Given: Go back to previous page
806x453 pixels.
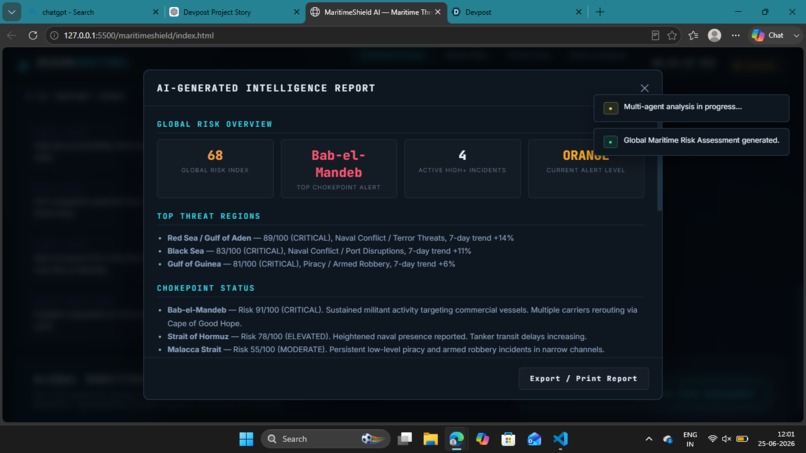Looking at the screenshot, I should [12, 35].
